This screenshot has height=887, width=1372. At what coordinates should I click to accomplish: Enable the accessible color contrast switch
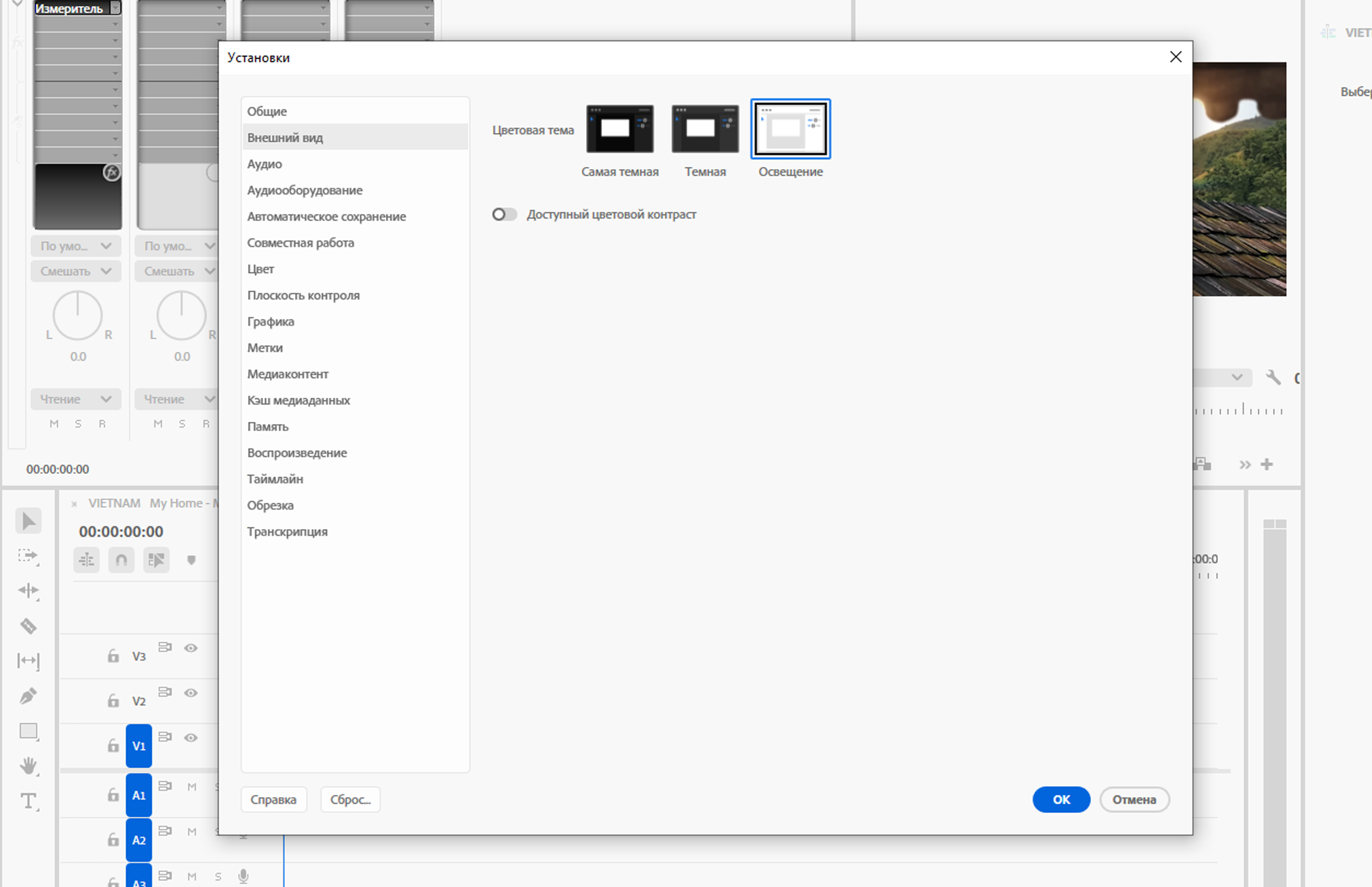[504, 214]
